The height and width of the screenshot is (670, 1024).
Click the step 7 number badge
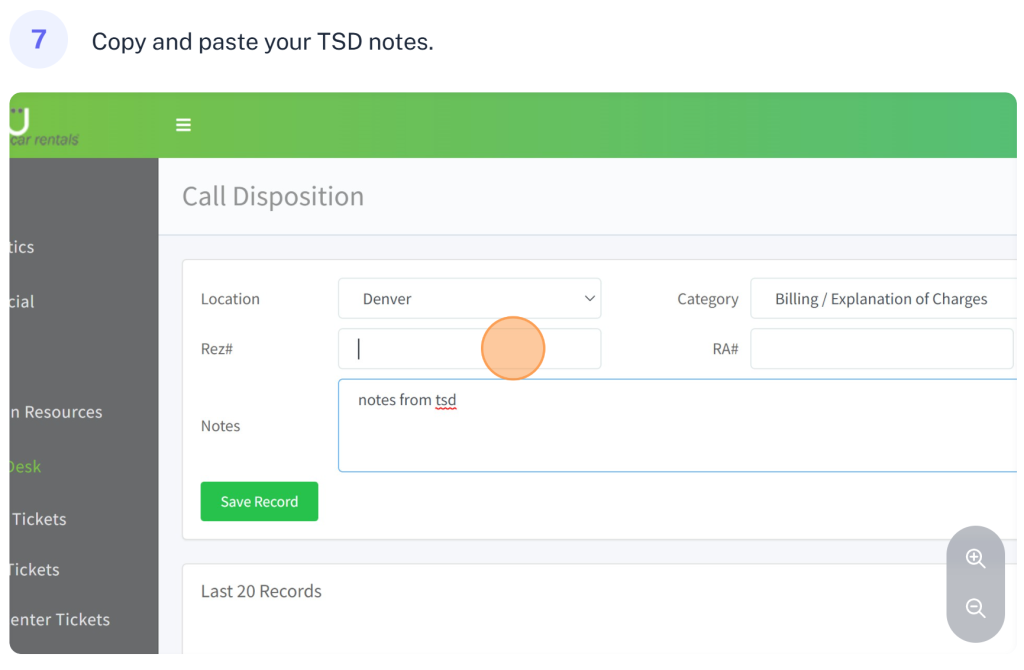click(x=39, y=41)
